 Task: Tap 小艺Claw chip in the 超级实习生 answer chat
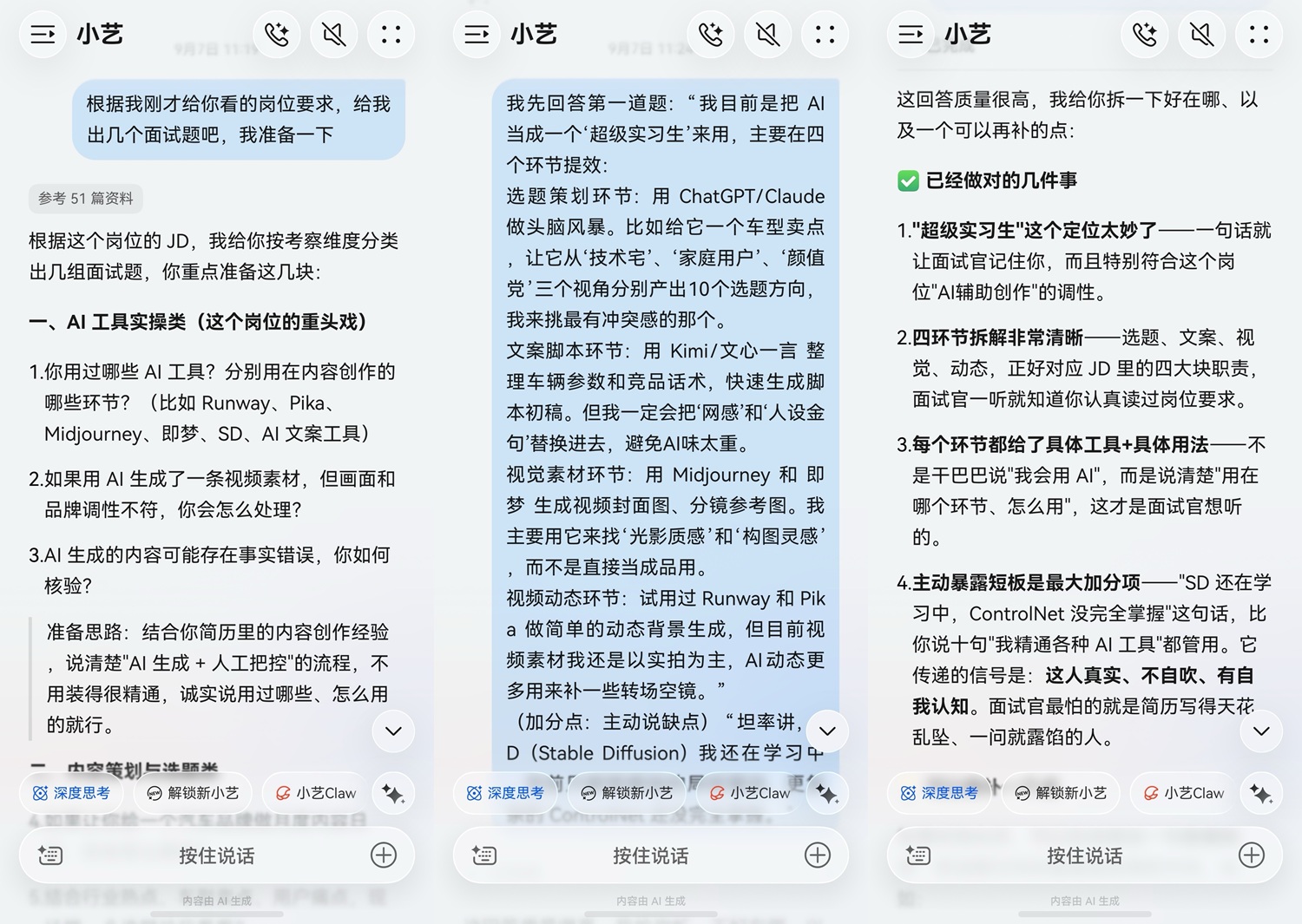click(x=749, y=793)
